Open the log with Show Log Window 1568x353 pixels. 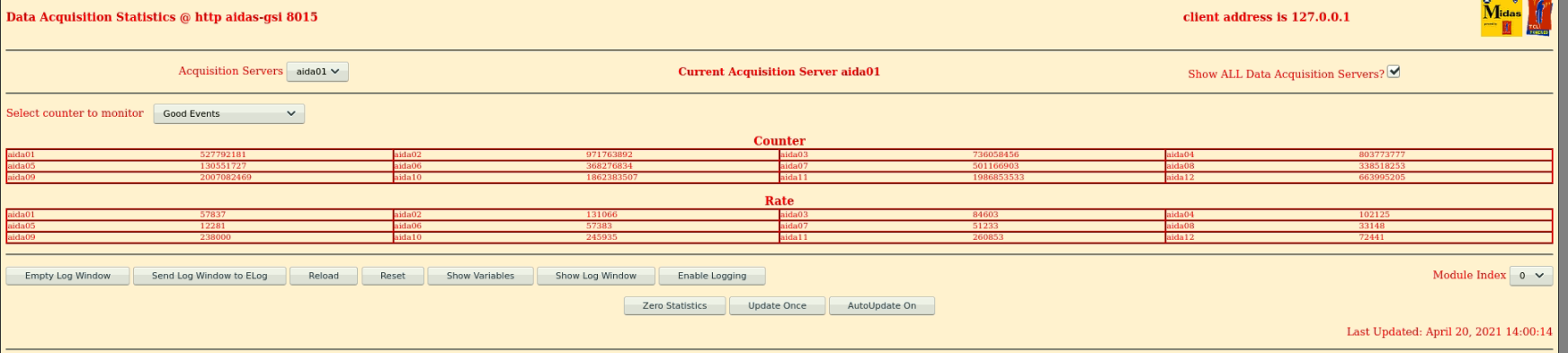(x=596, y=276)
